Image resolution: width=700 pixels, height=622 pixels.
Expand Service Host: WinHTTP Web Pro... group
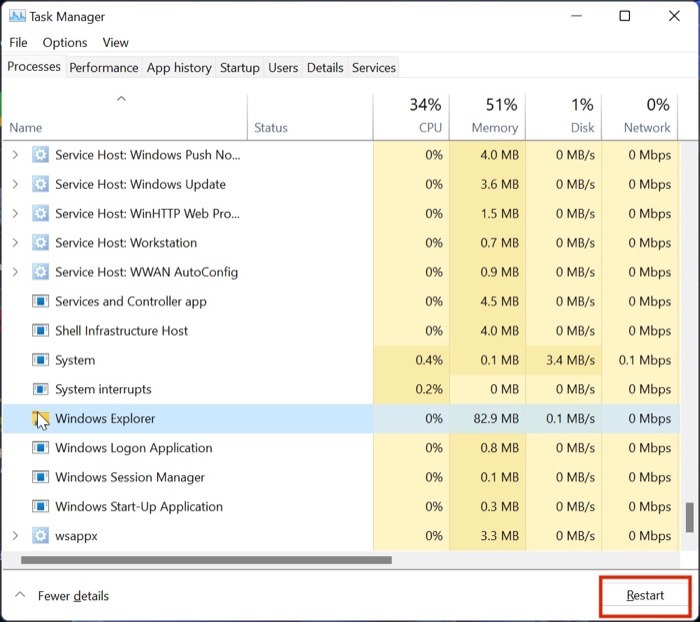click(x=15, y=213)
